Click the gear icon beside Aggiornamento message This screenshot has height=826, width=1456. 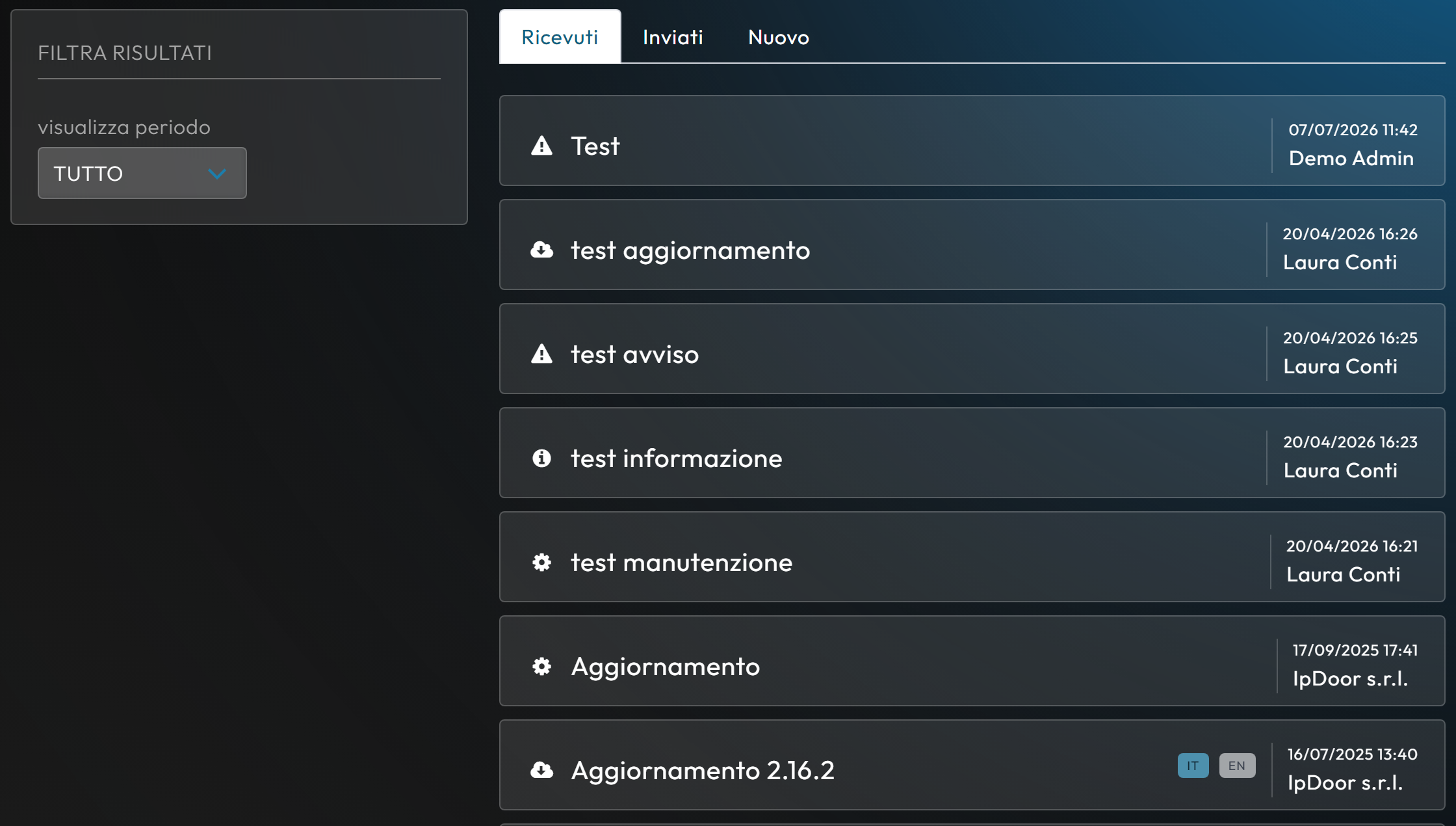click(x=541, y=666)
